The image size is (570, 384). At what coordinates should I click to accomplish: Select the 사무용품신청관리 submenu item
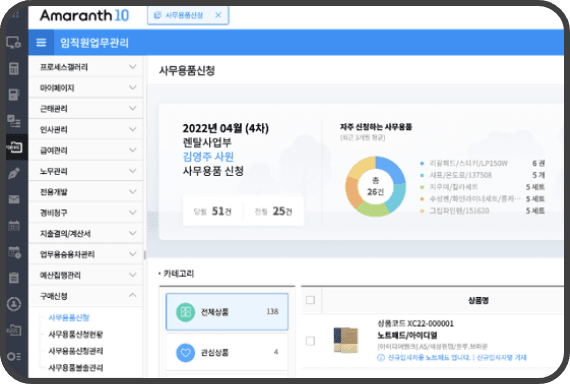(x=76, y=351)
